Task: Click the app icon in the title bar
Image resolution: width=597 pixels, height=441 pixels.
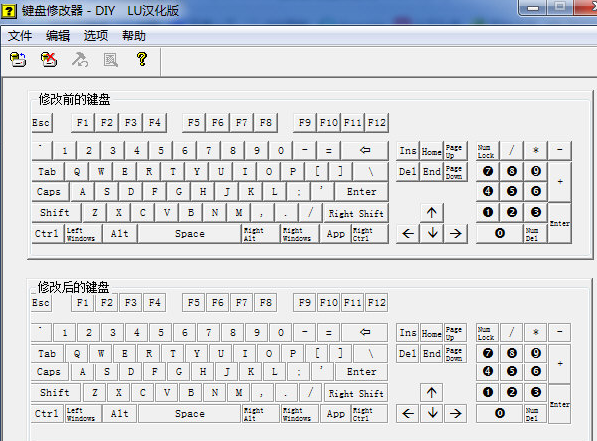Action: [8, 10]
